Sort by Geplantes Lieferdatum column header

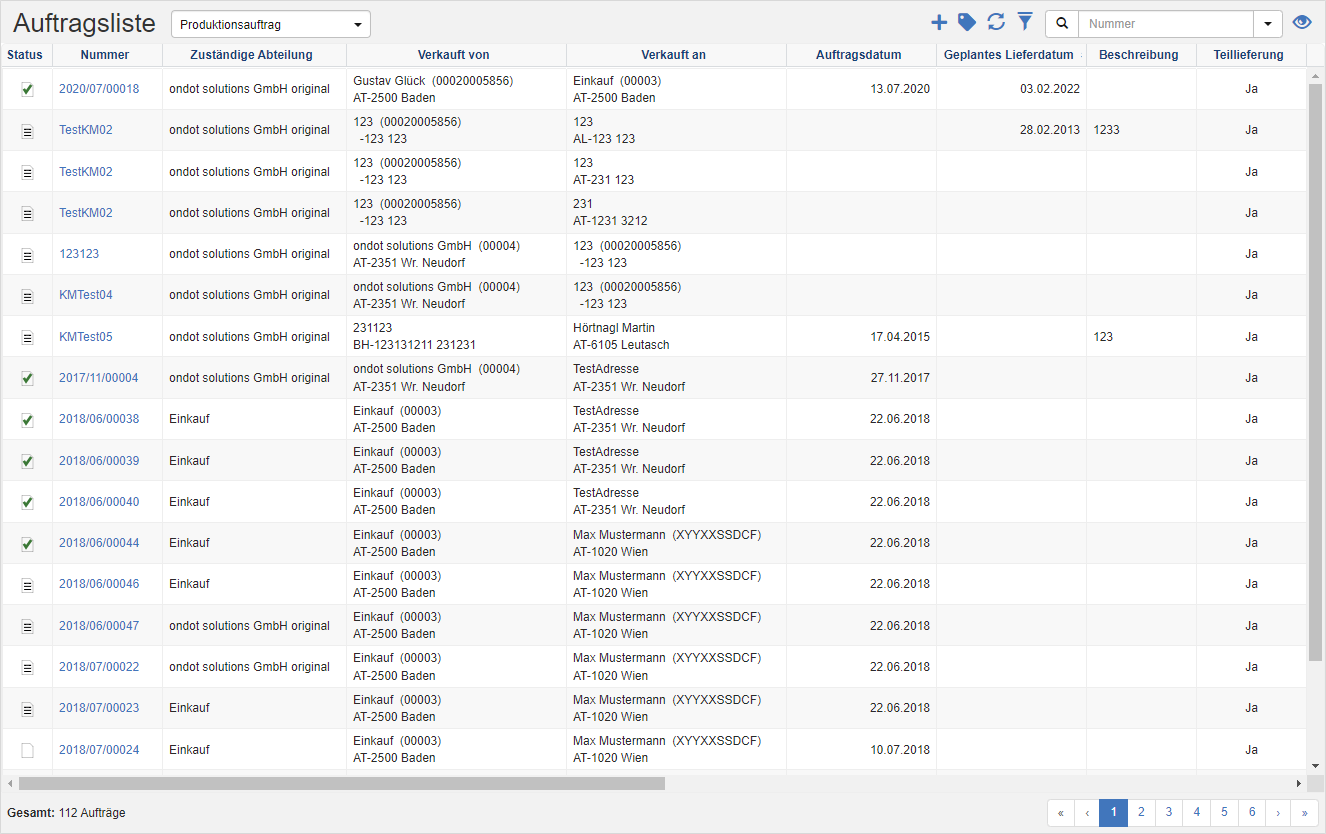1008,55
